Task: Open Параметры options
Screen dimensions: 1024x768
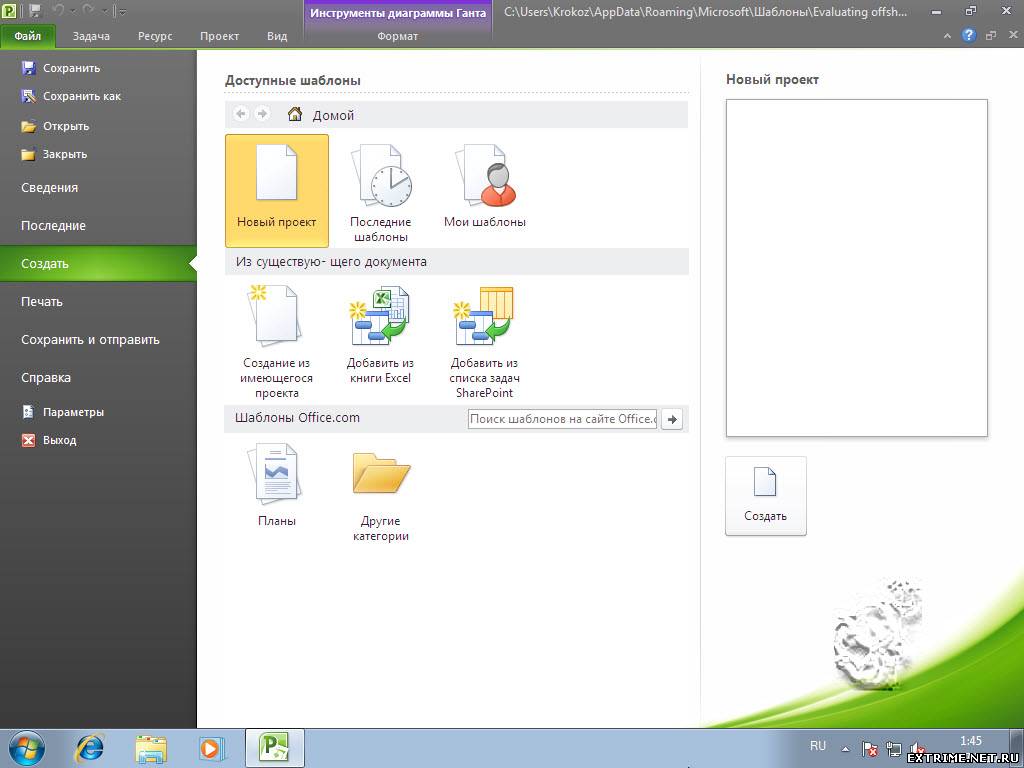Action: click(x=73, y=412)
